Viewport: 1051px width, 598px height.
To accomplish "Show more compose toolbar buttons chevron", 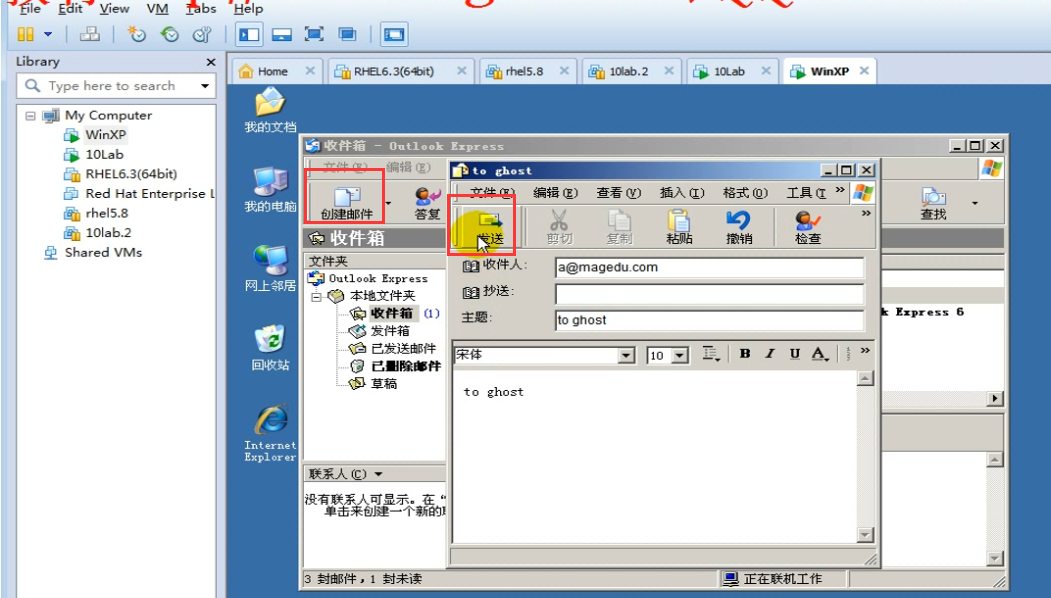I will [866, 214].
